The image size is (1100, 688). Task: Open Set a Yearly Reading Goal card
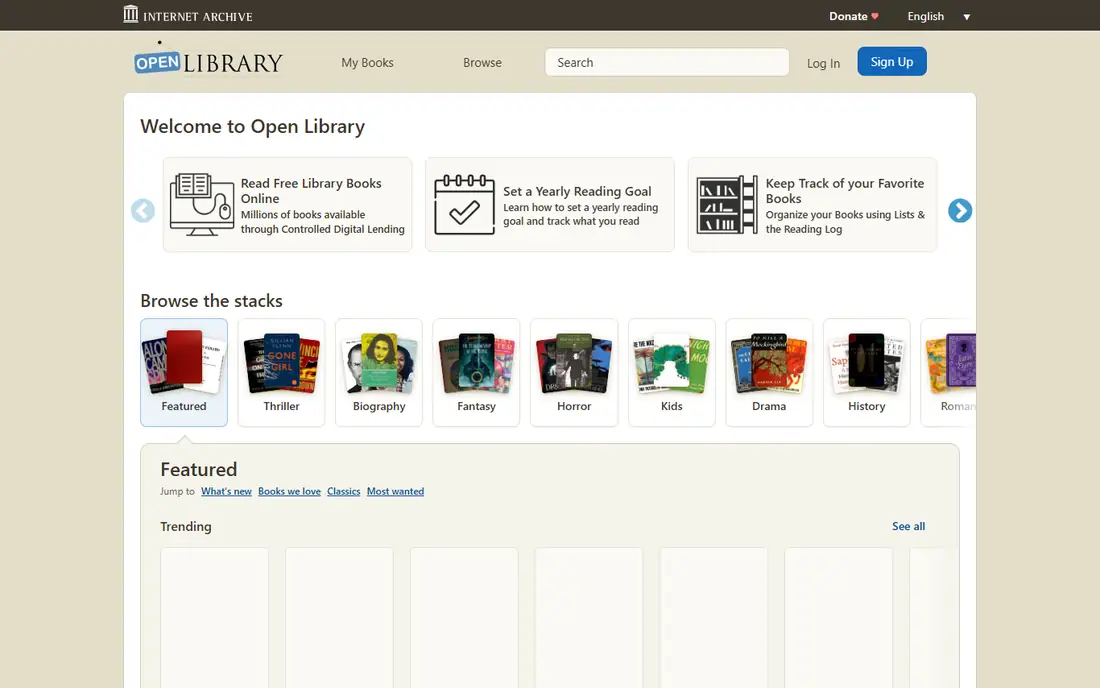(x=550, y=204)
